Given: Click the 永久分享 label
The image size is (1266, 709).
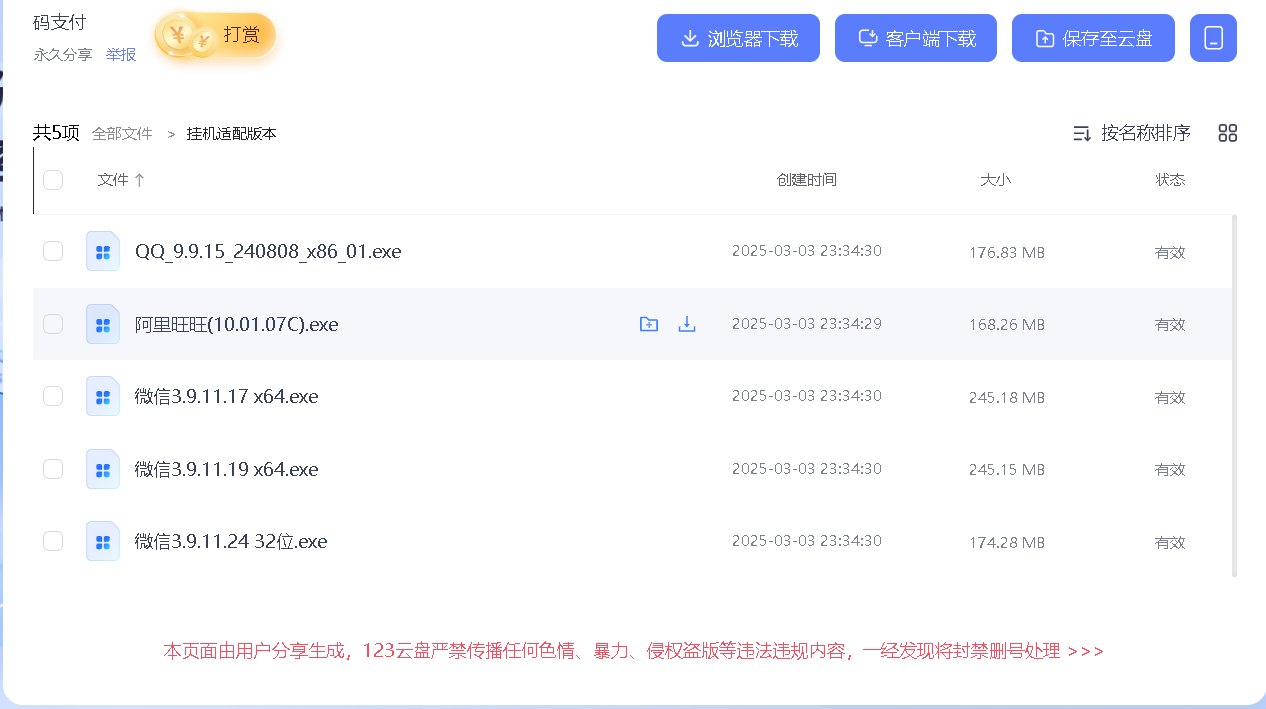Looking at the screenshot, I should pos(63,54).
